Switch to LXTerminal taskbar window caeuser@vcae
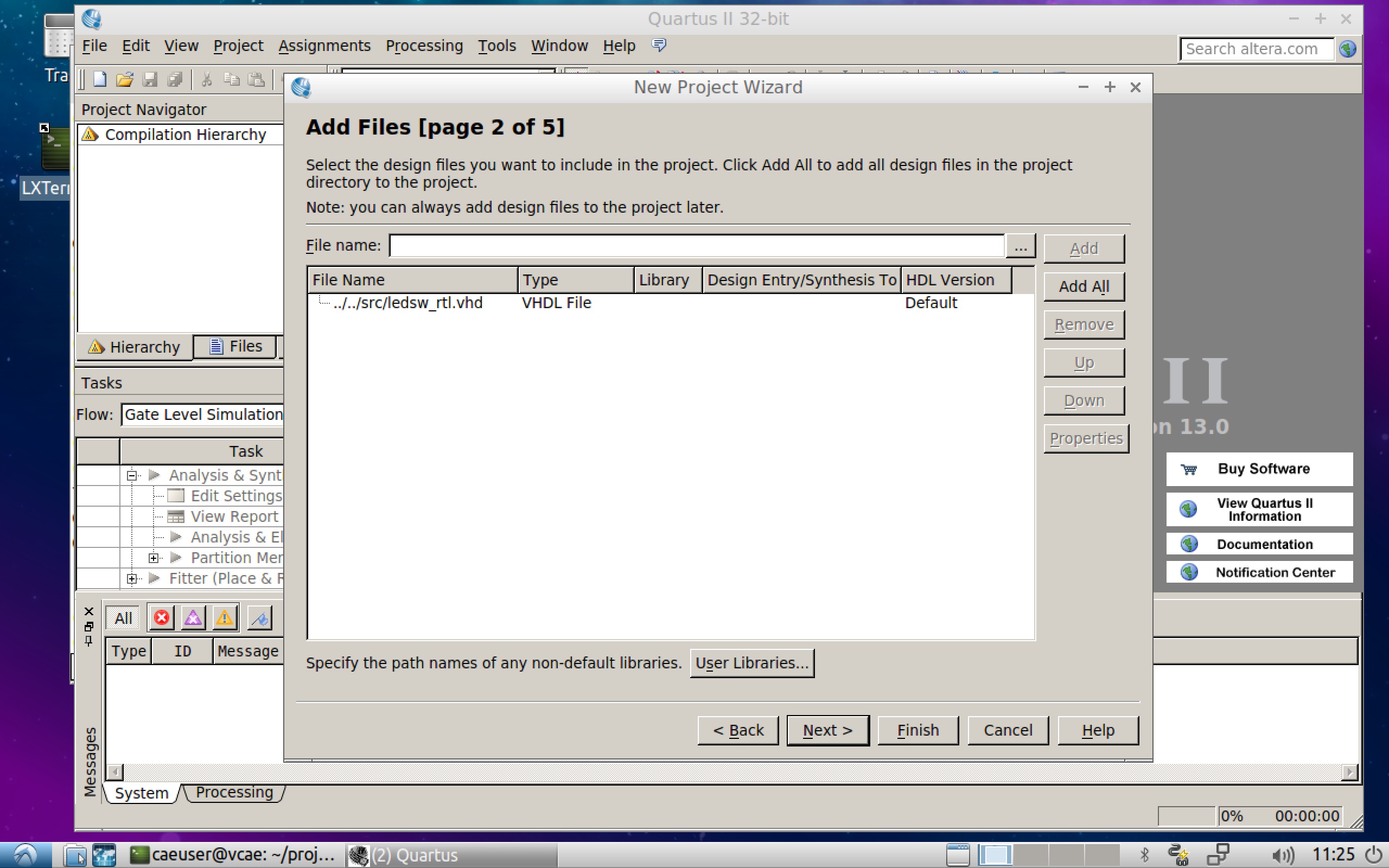 point(233,856)
